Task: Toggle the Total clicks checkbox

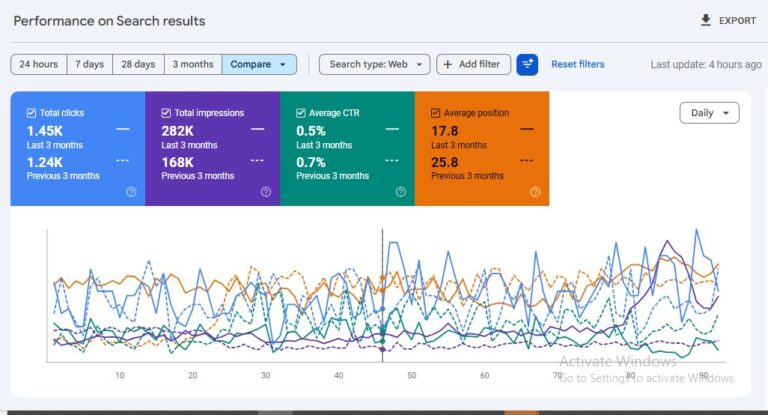Action: tap(32, 113)
